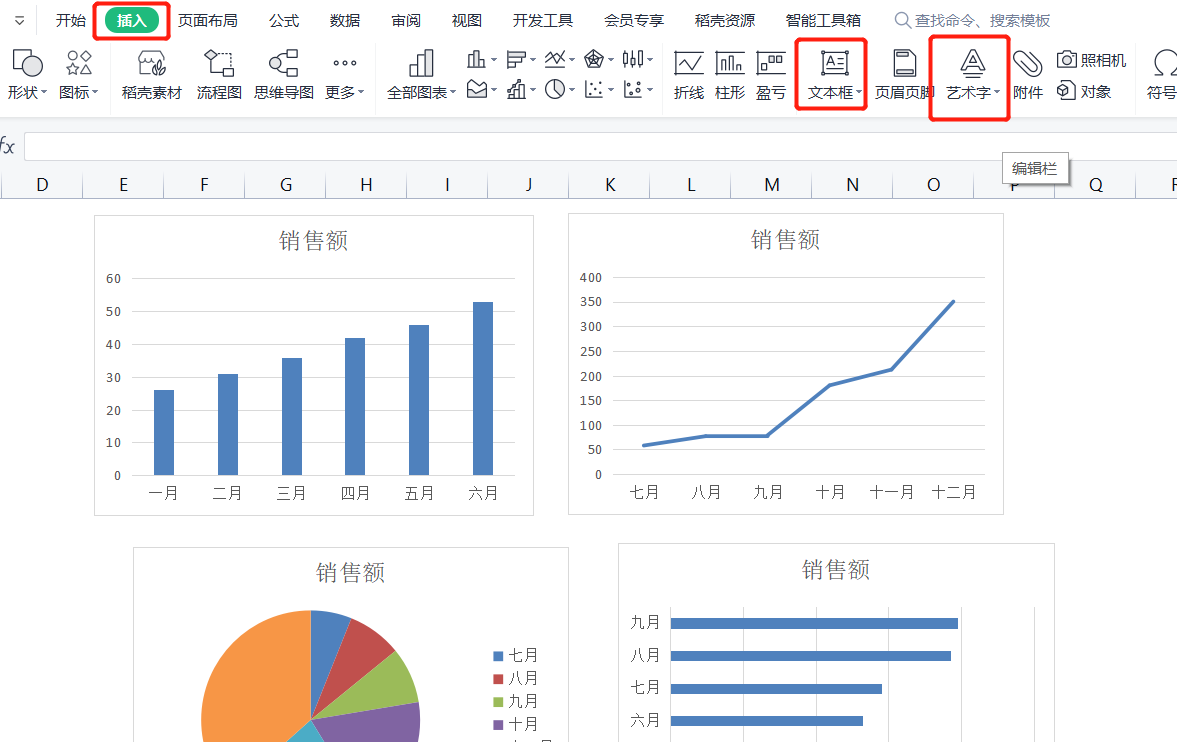1177x742 pixels.
Task: Open the Shapes (形状) gallery
Action: click(x=28, y=74)
